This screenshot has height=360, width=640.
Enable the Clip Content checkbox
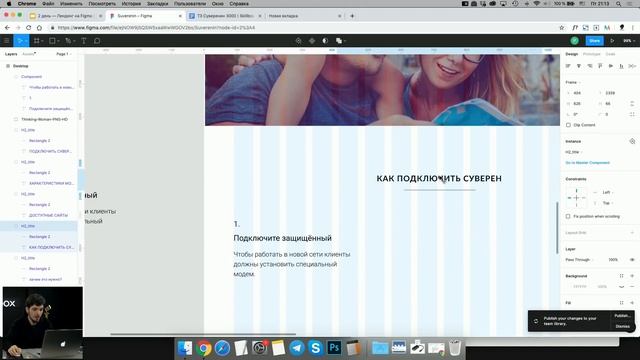click(x=568, y=125)
